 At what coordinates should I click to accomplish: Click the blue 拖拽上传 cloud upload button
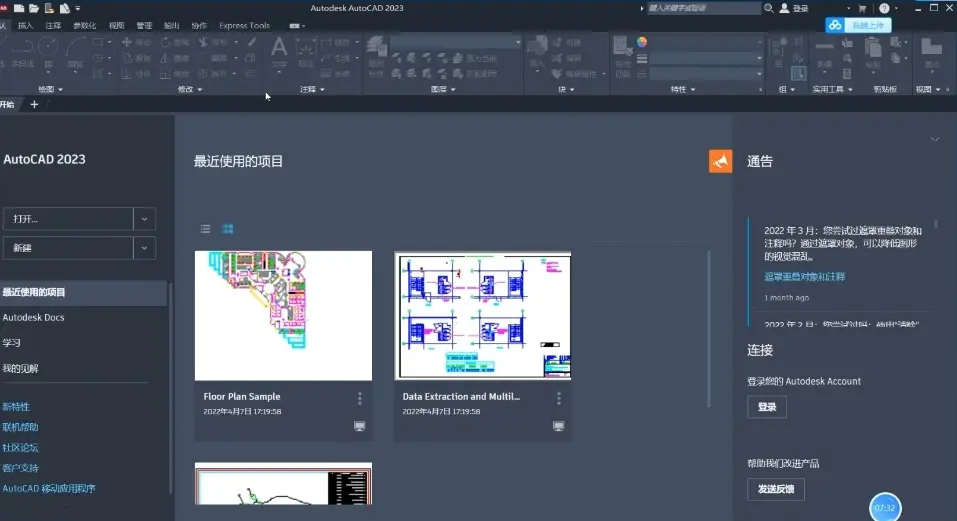click(x=858, y=25)
